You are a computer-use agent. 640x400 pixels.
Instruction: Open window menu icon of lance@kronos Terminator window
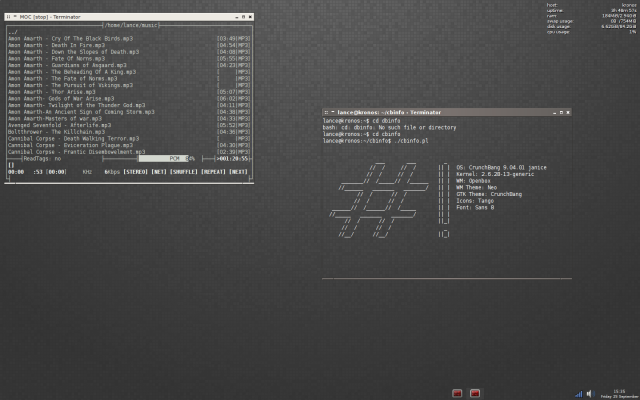click(326, 112)
